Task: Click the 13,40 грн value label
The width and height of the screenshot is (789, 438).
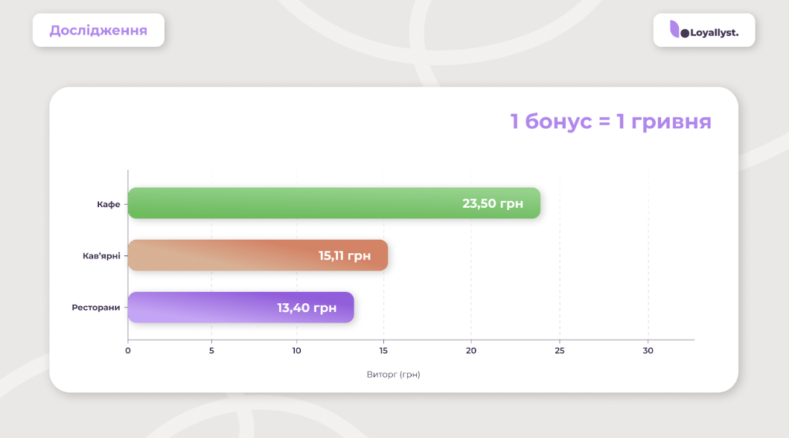Action: pyautogui.click(x=307, y=307)
